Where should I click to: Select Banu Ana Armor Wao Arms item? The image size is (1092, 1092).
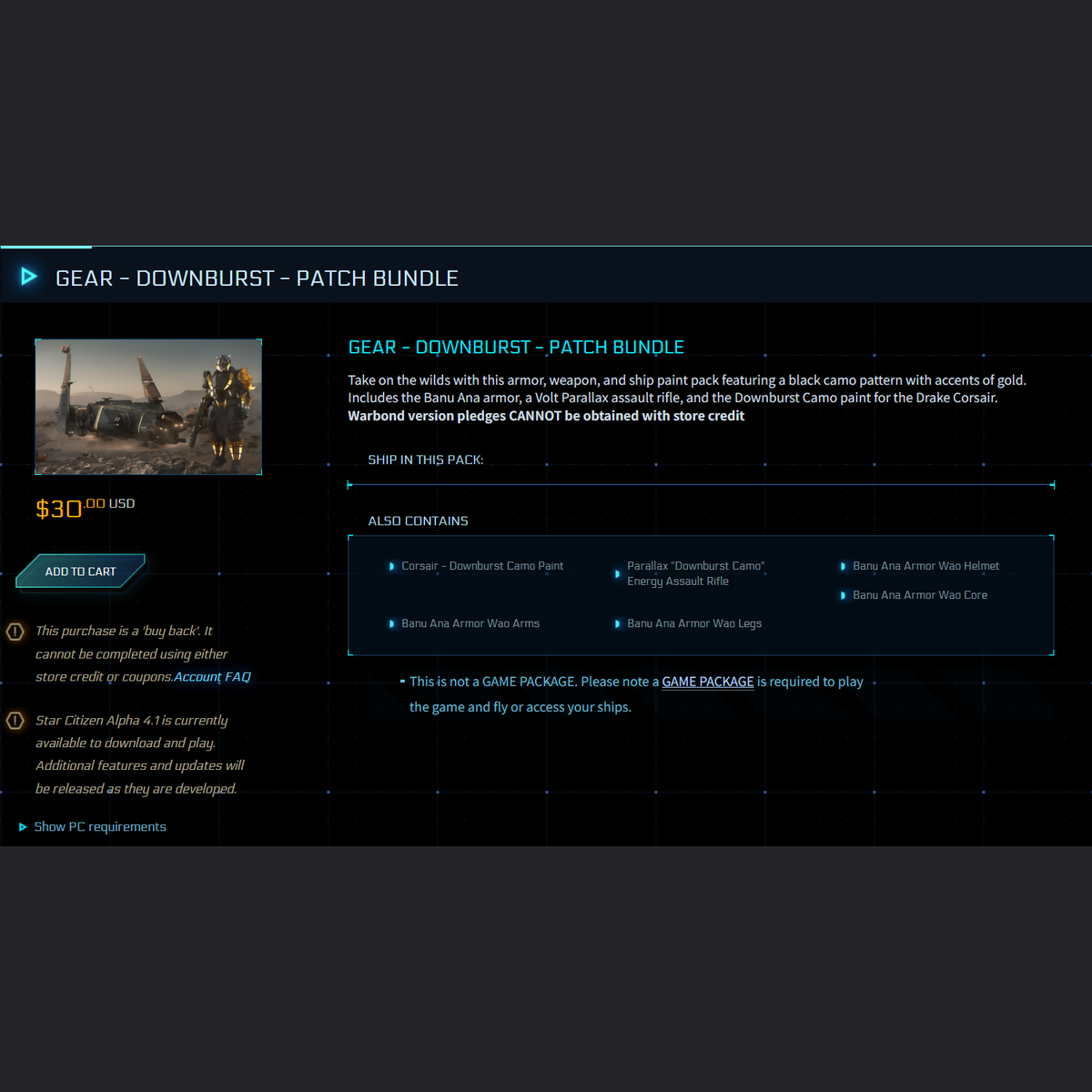[470, 623]
